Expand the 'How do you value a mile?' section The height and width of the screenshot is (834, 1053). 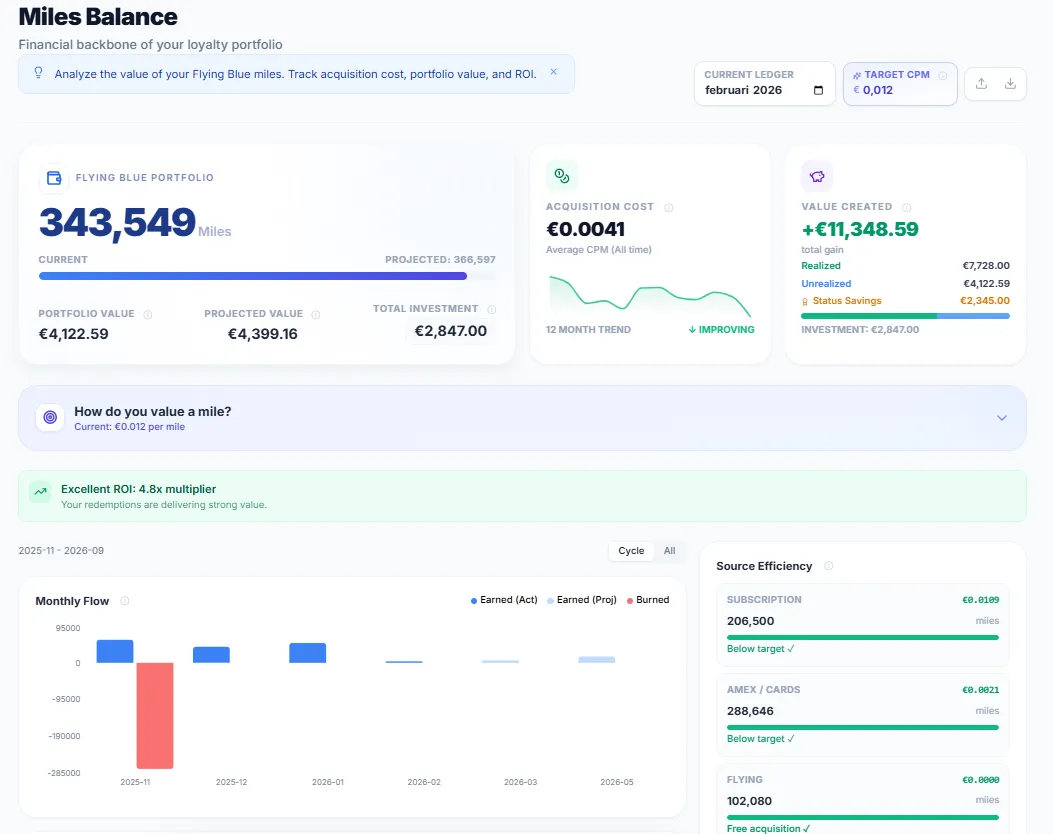[x=1001, y=417]
